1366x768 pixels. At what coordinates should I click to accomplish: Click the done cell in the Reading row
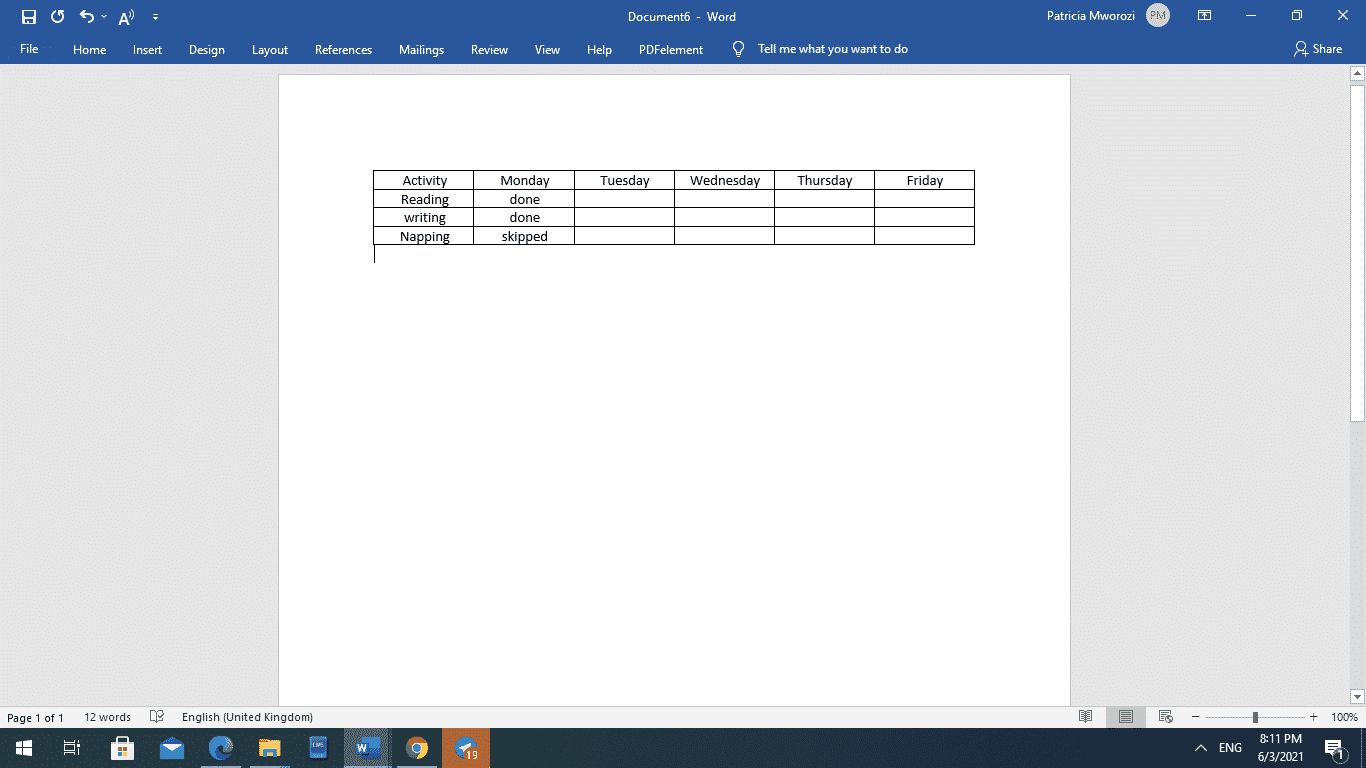pyautogui.click(x=524, y=199)
